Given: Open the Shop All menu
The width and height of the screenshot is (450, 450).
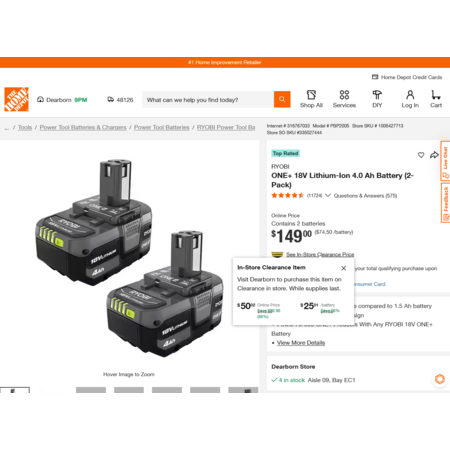Looking at the screenshot, I should 311,99.
